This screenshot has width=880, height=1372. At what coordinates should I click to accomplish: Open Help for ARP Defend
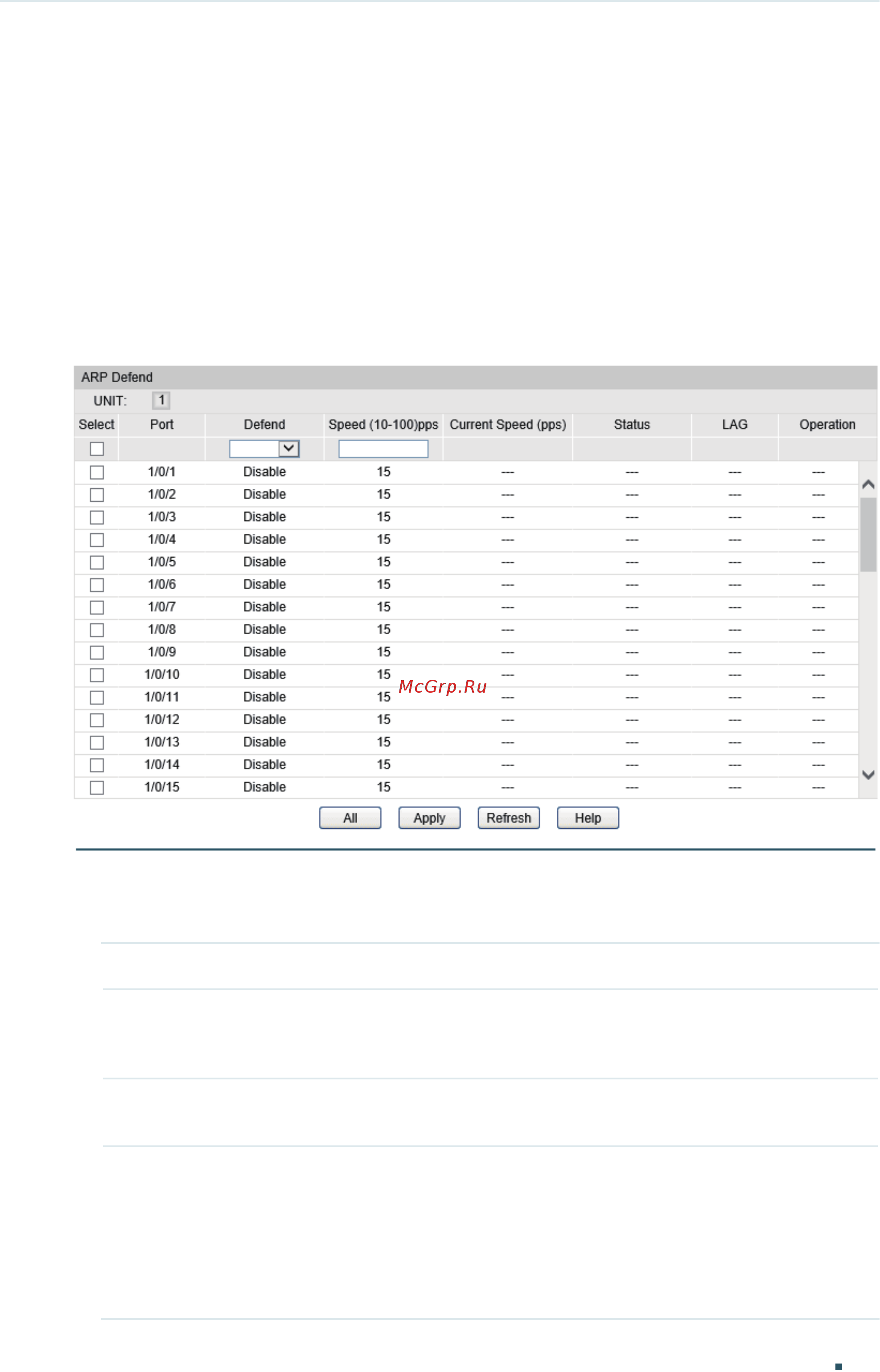588,818
